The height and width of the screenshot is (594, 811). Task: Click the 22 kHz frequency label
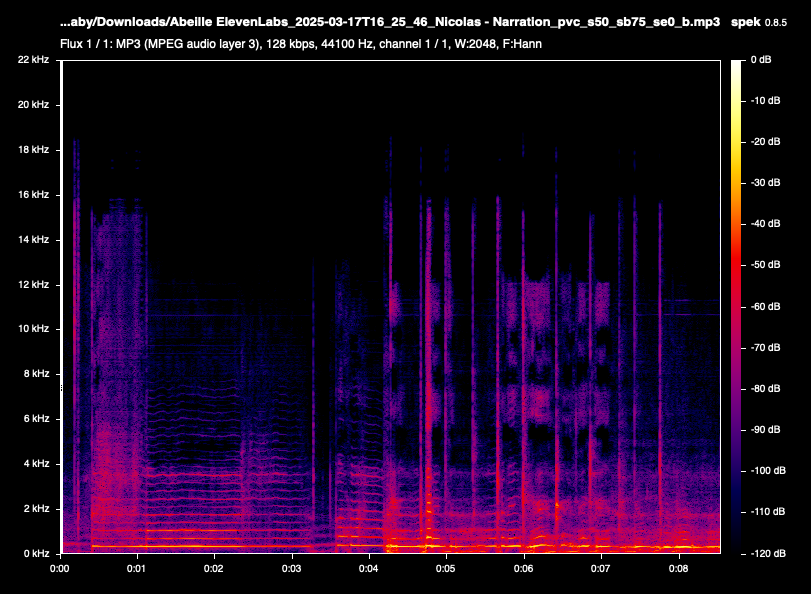click(x=33, y=61)
